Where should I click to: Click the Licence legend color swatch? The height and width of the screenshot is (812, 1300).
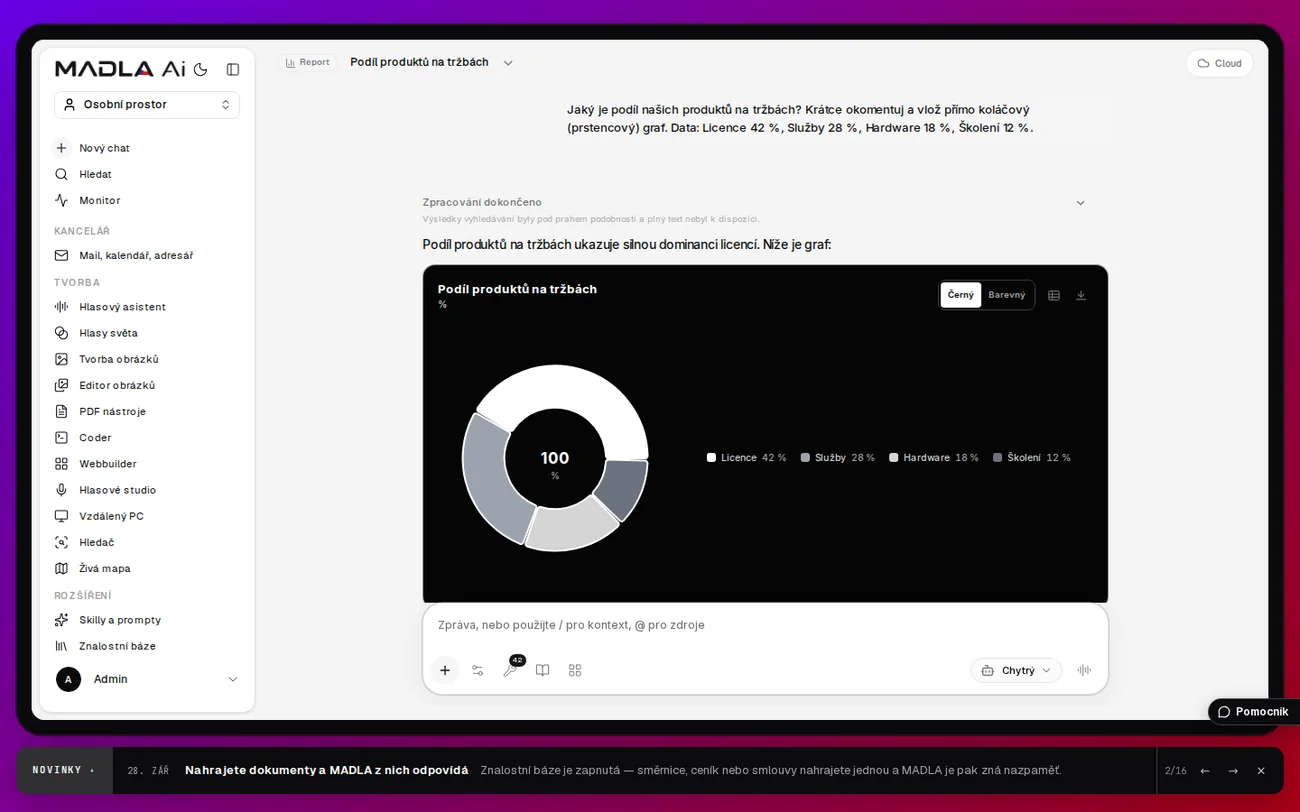click(711, 458)
